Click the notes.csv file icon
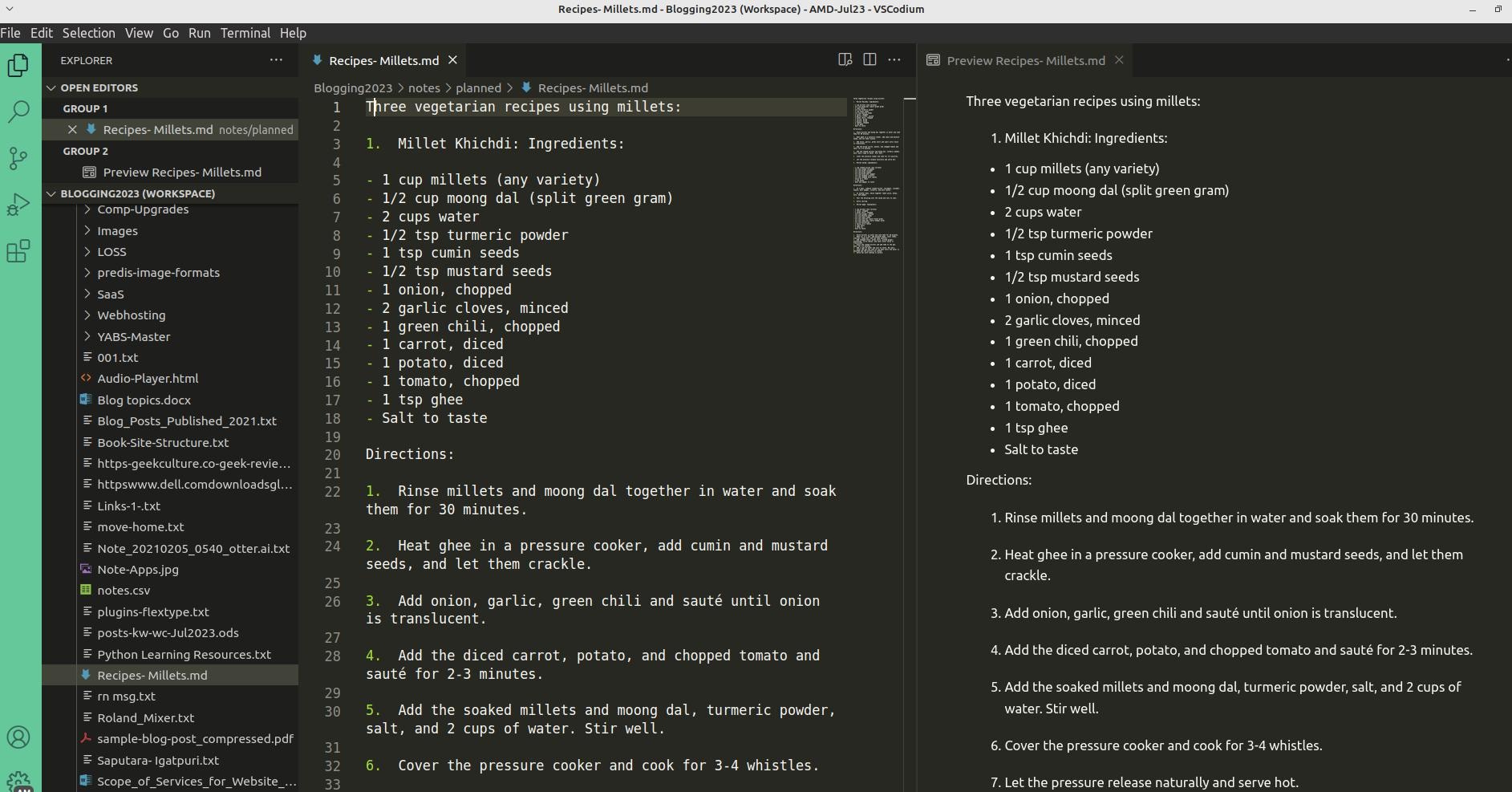The image size is (1512, 792). [86, 590]
